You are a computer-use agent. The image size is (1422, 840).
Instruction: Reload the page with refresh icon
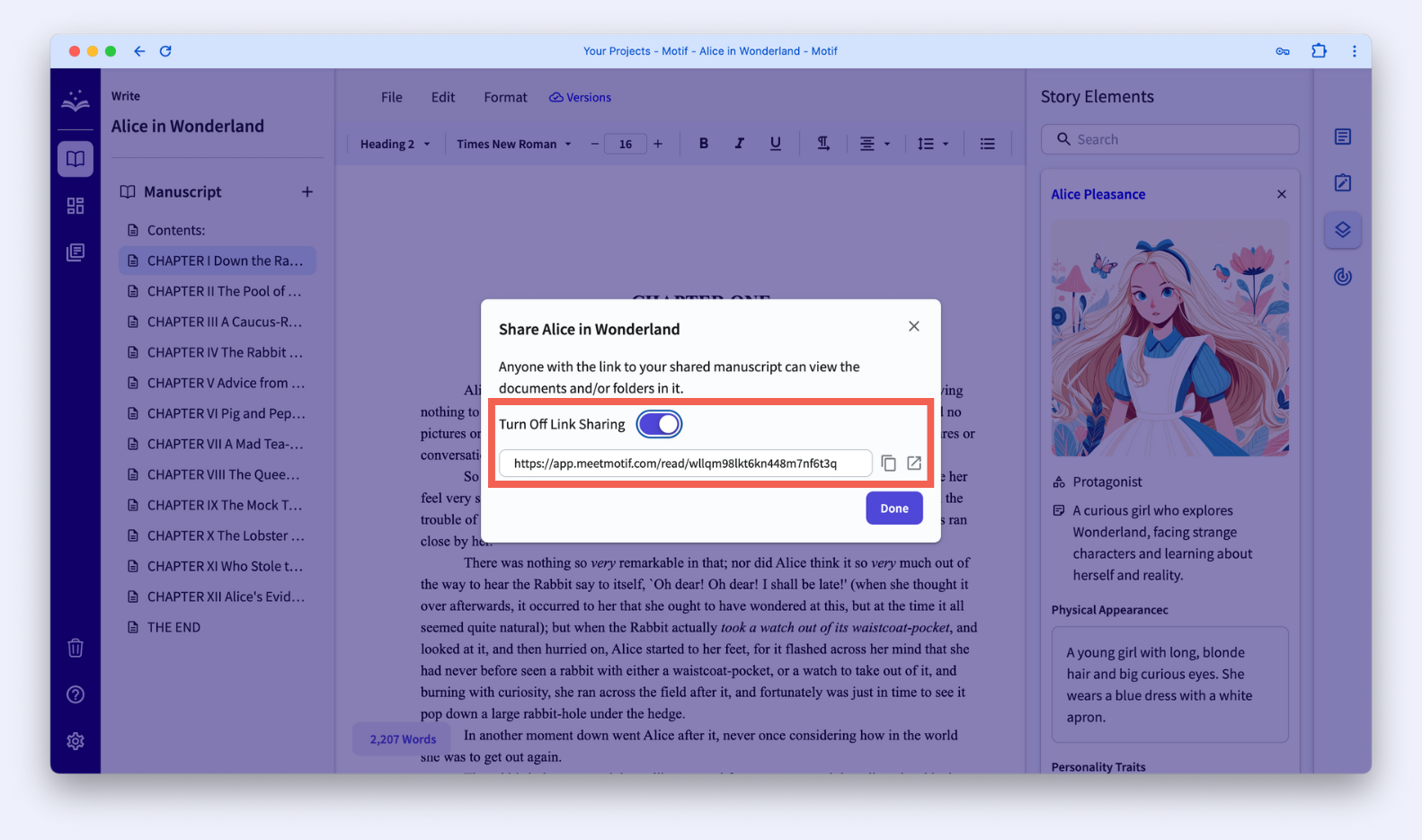point(165,51)
